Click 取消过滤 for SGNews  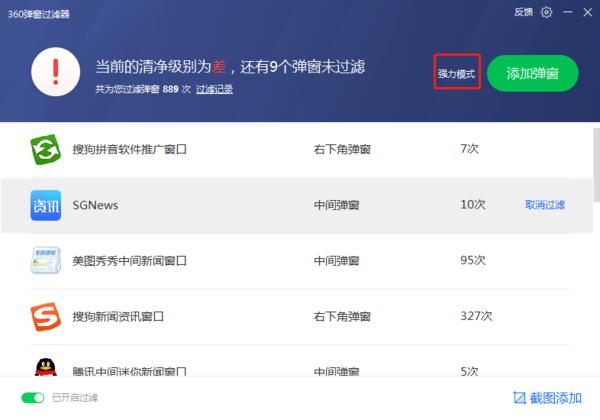[545, 205]
